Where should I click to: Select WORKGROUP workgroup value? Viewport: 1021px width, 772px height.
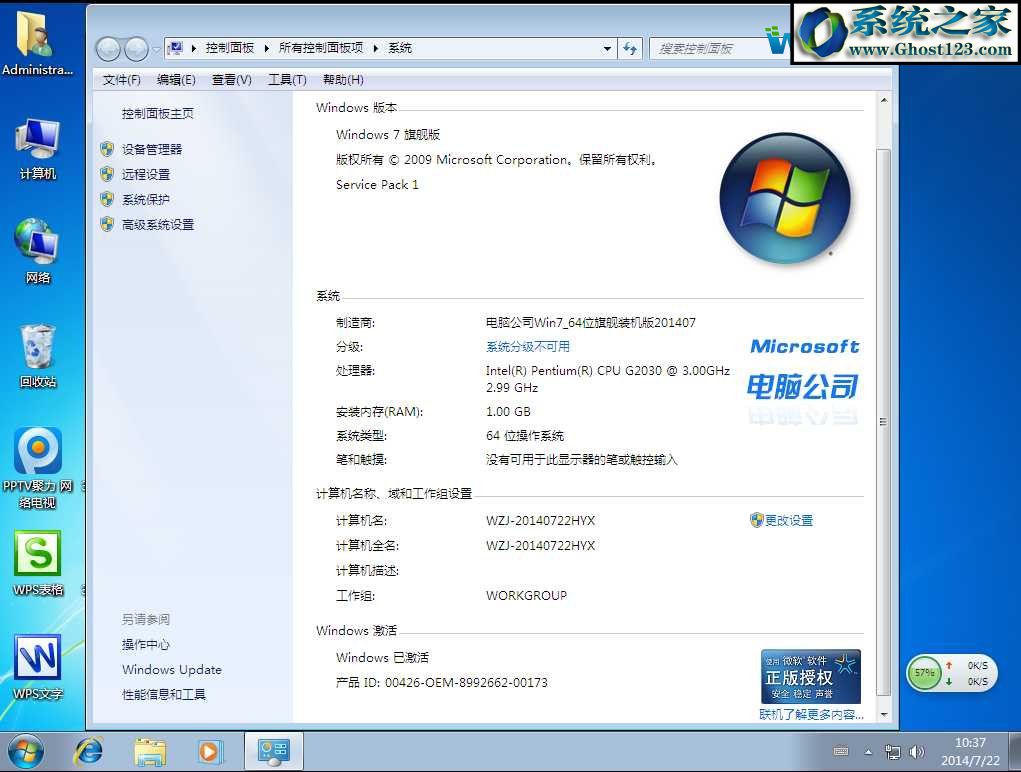click(x=526, y=596)
